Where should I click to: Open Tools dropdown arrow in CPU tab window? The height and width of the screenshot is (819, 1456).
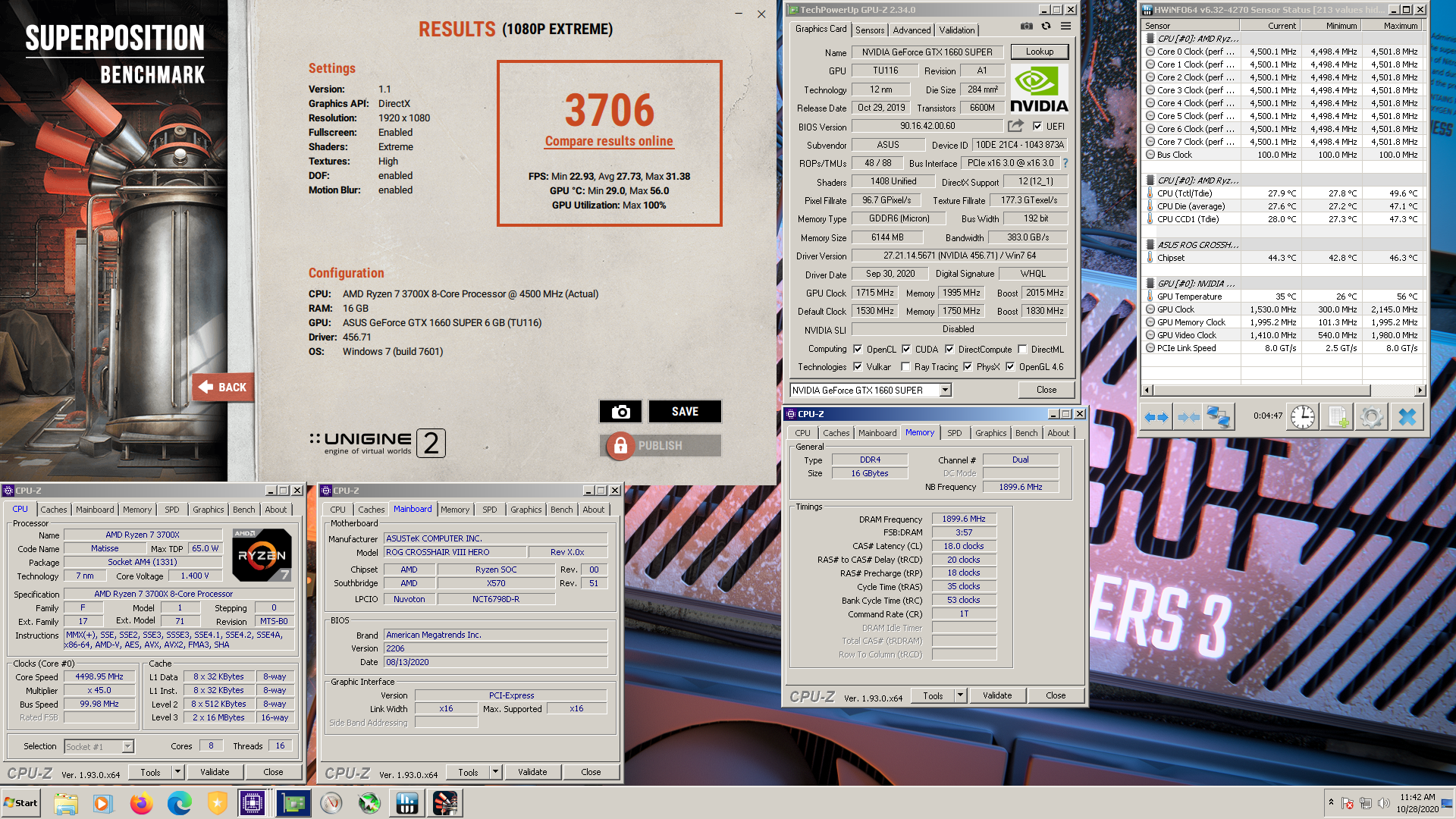coord(177,773)
